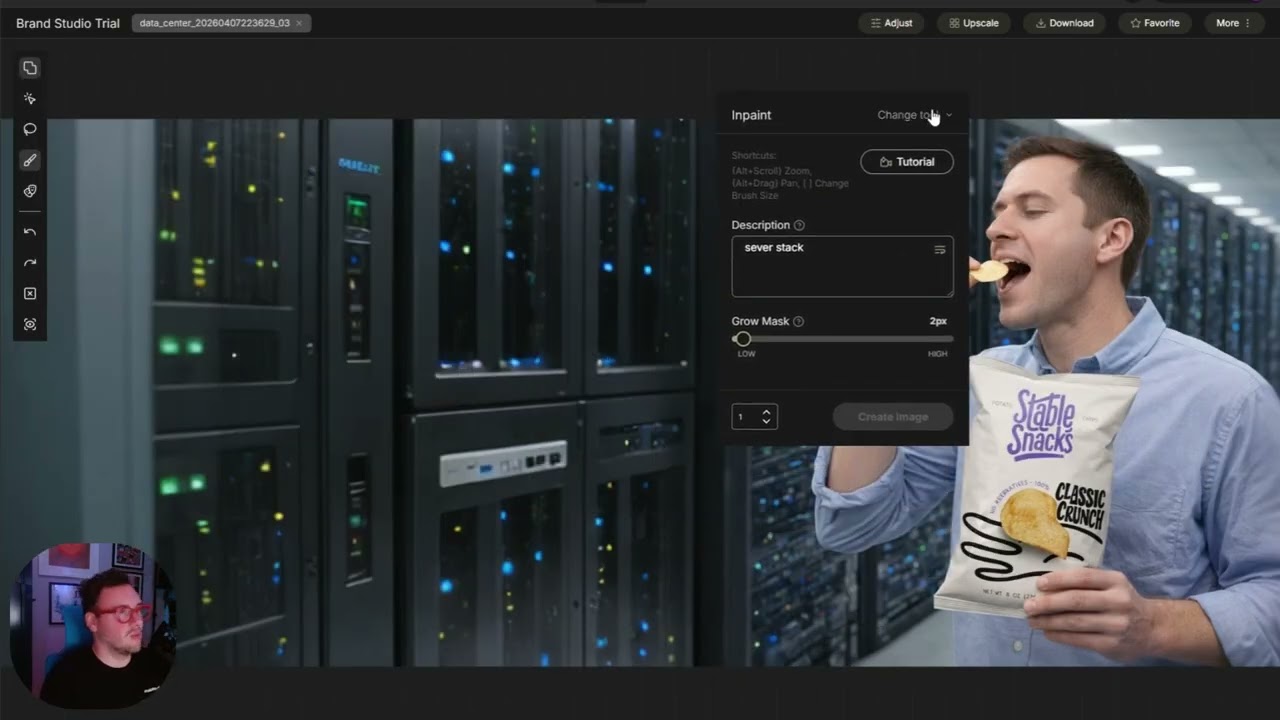Select the paint brush mask tool

pos(30,160)
